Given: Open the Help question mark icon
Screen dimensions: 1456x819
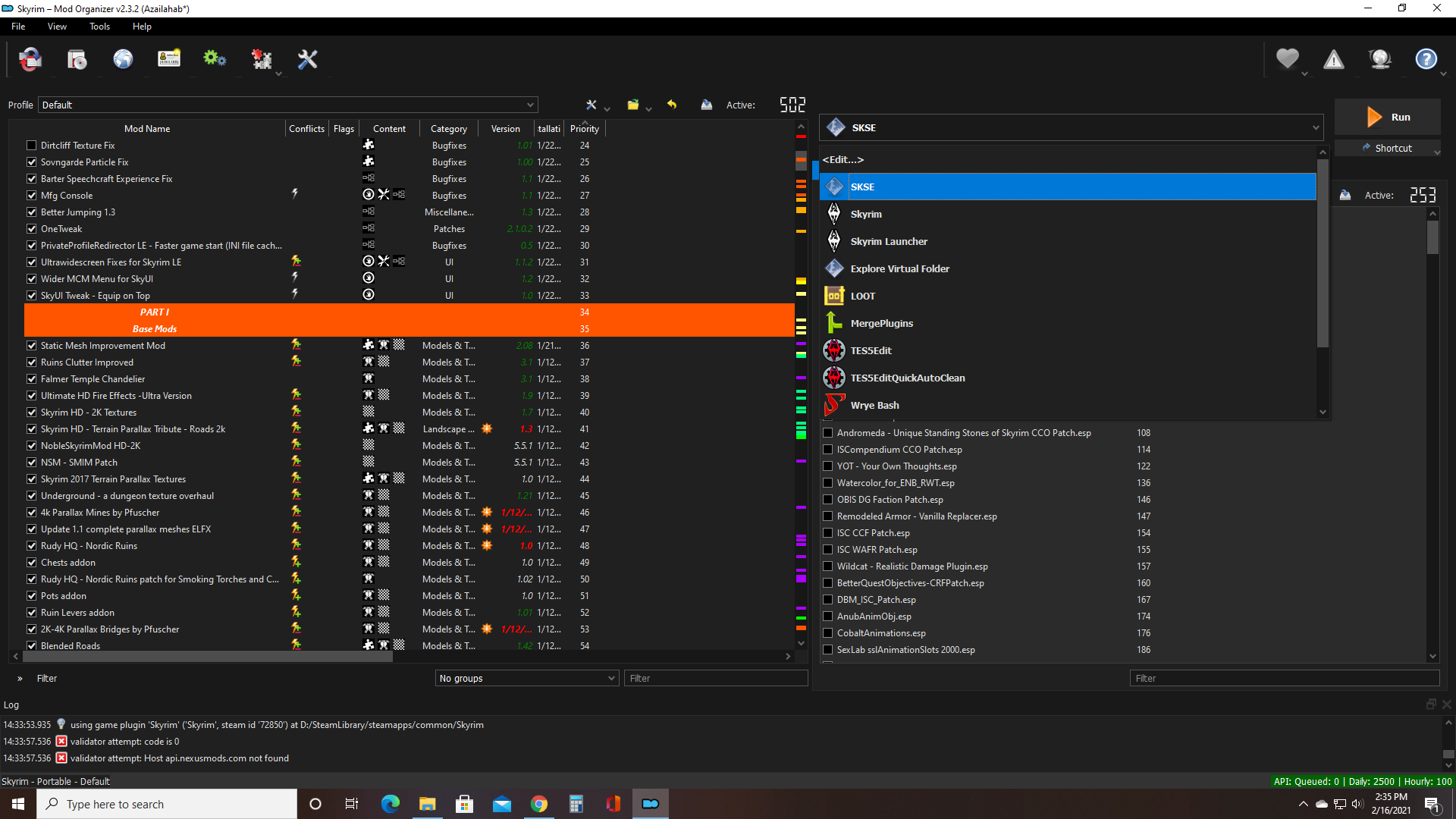Looking at the screenshot, I should coord(1426,59).
